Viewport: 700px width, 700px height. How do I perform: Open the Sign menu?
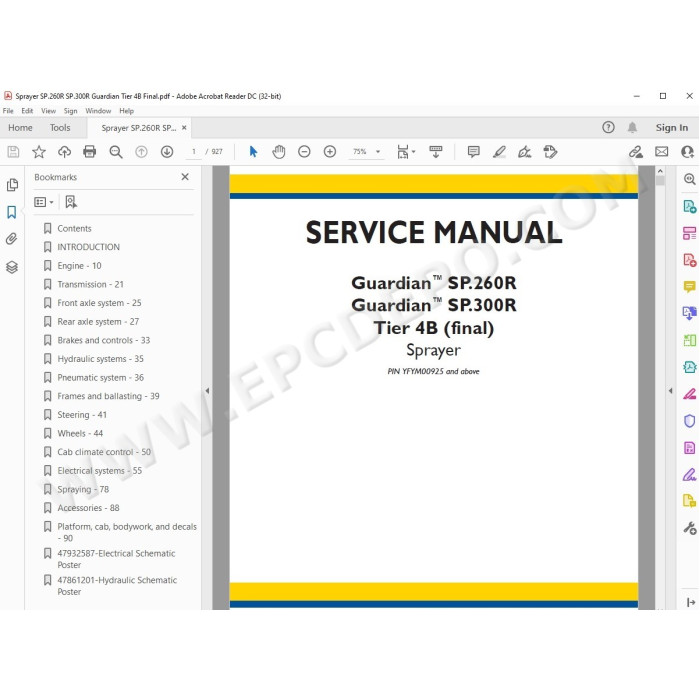71,111
